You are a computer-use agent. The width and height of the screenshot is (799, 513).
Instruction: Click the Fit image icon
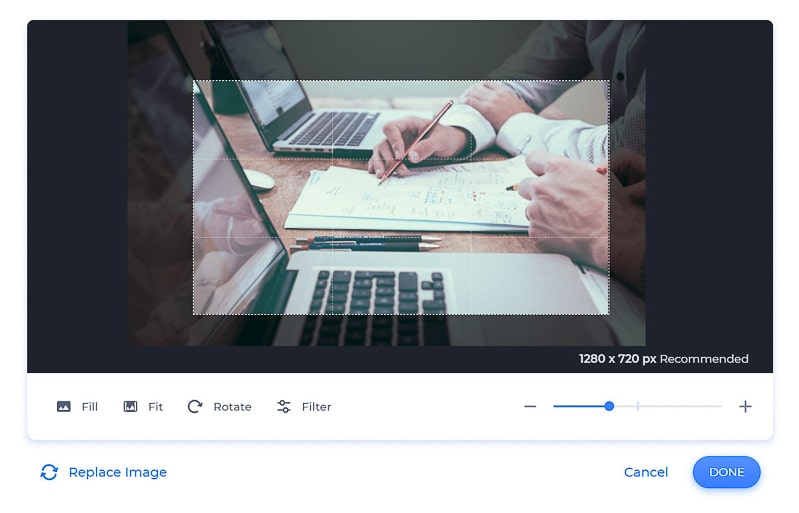(x=130, y=407)
